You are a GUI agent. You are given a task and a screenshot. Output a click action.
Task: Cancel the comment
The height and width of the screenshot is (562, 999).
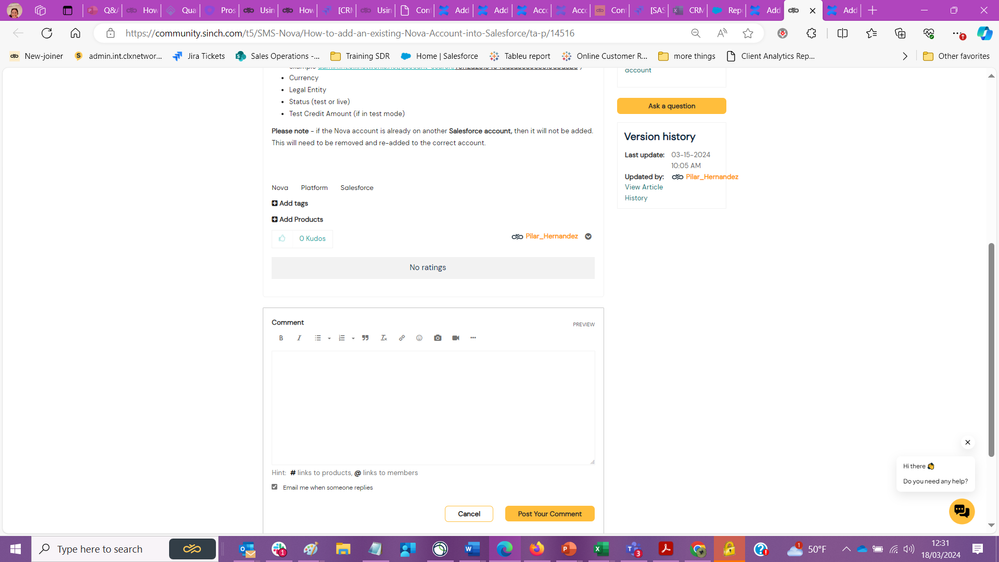point(469,514)
